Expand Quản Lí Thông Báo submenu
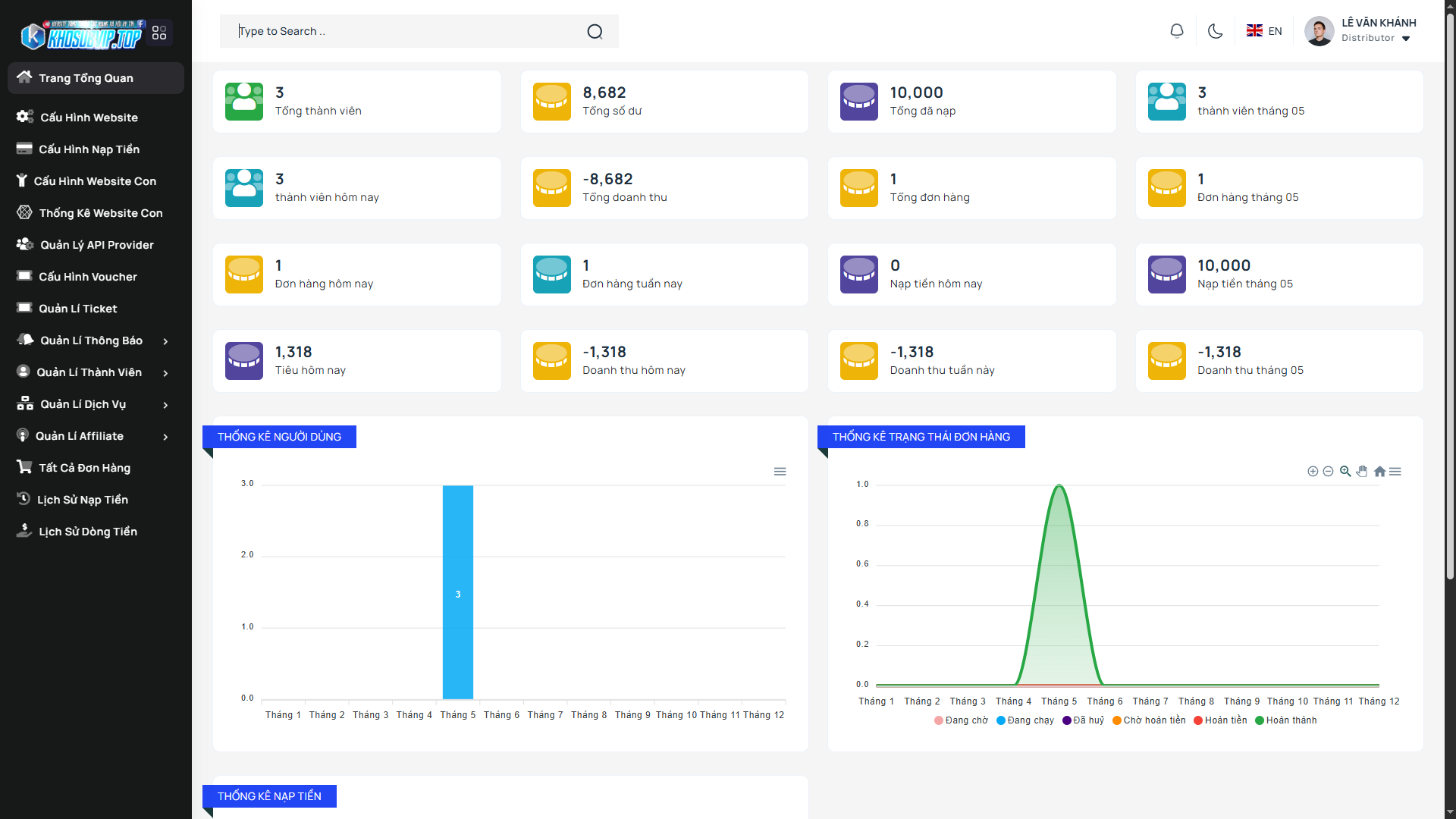Screen dimensions: 1456x819 click(91, 340)
